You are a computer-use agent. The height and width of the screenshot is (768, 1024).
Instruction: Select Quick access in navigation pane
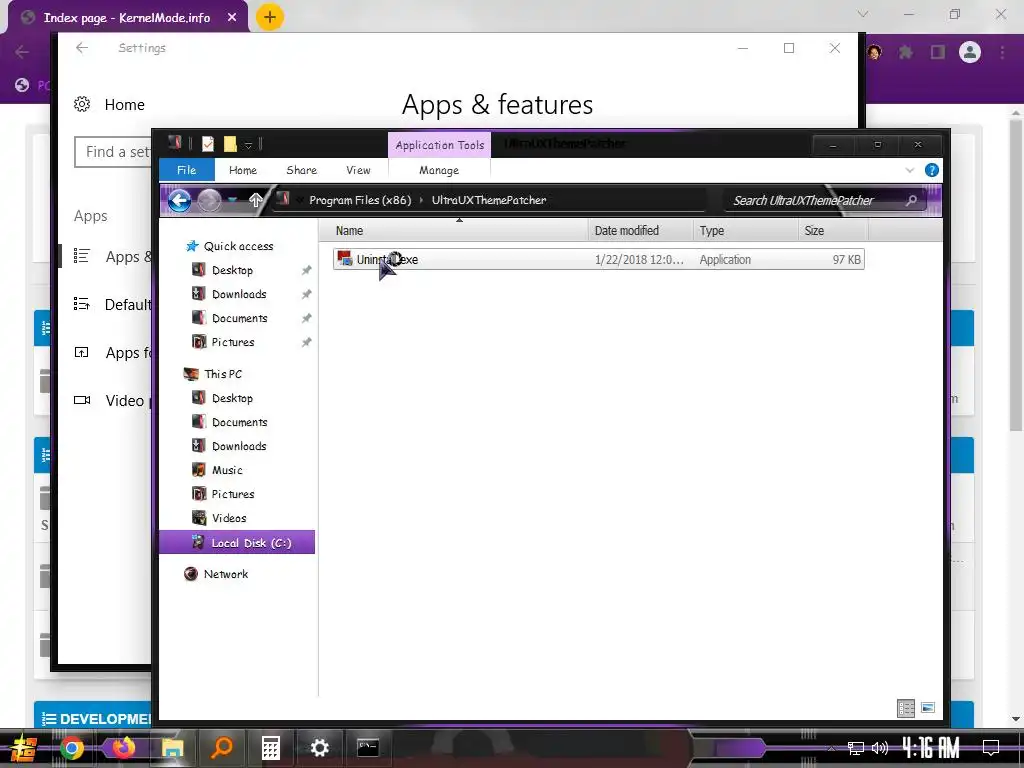pos(238,246)
